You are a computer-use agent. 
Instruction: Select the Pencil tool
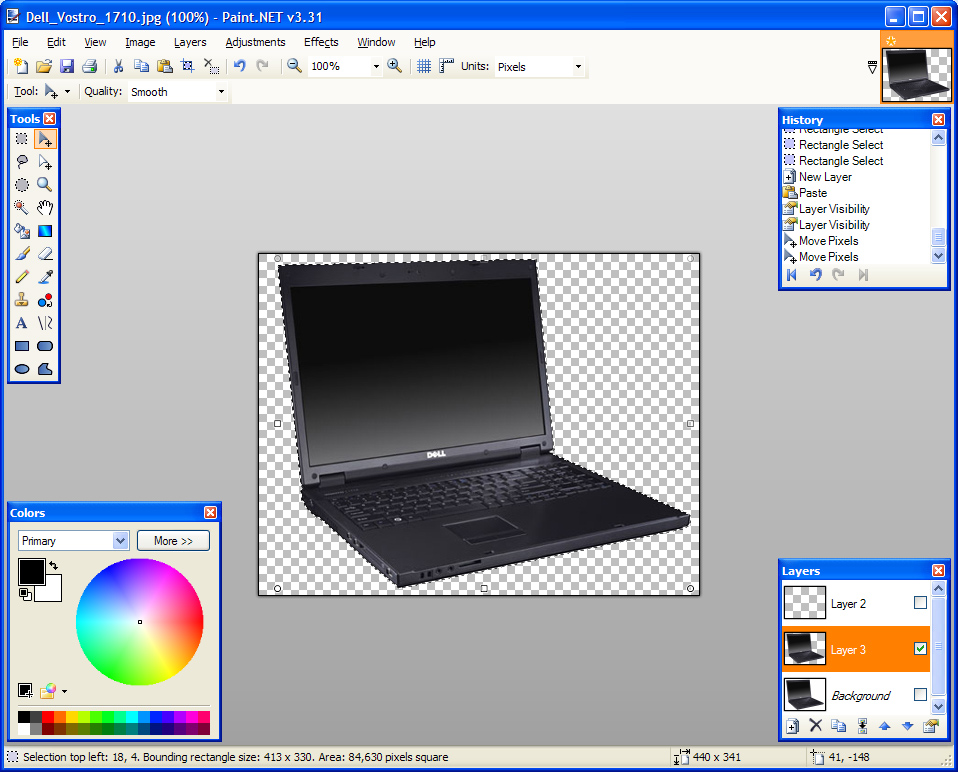tap(21, 277)
